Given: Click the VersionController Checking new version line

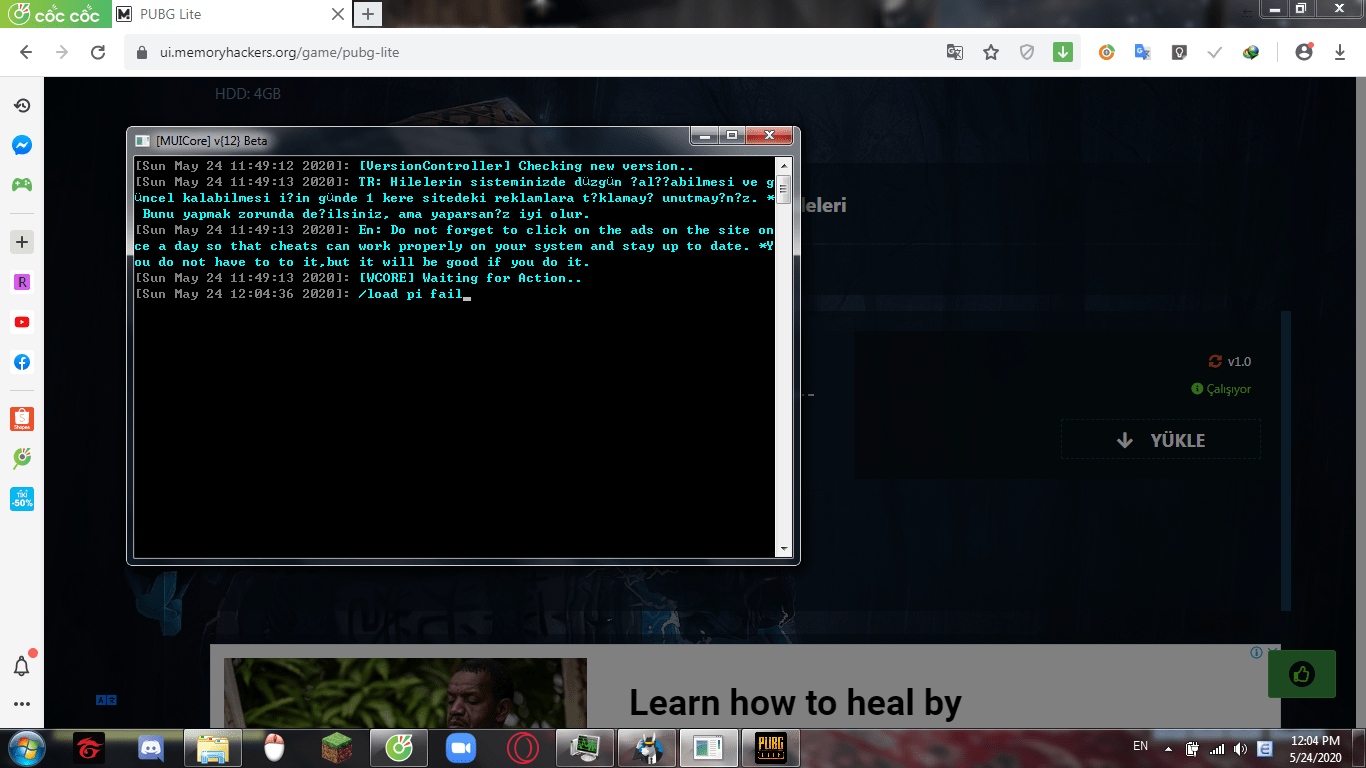Looking at the screenshot, I should pyautogui.click(x=526, y=166).
